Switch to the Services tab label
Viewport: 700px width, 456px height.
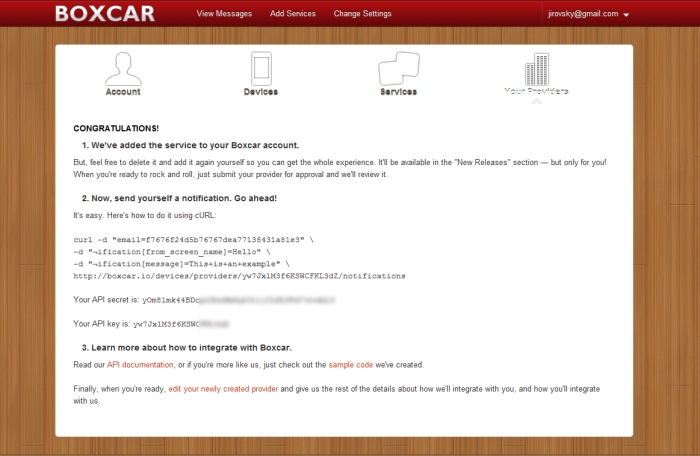[399, 92]
